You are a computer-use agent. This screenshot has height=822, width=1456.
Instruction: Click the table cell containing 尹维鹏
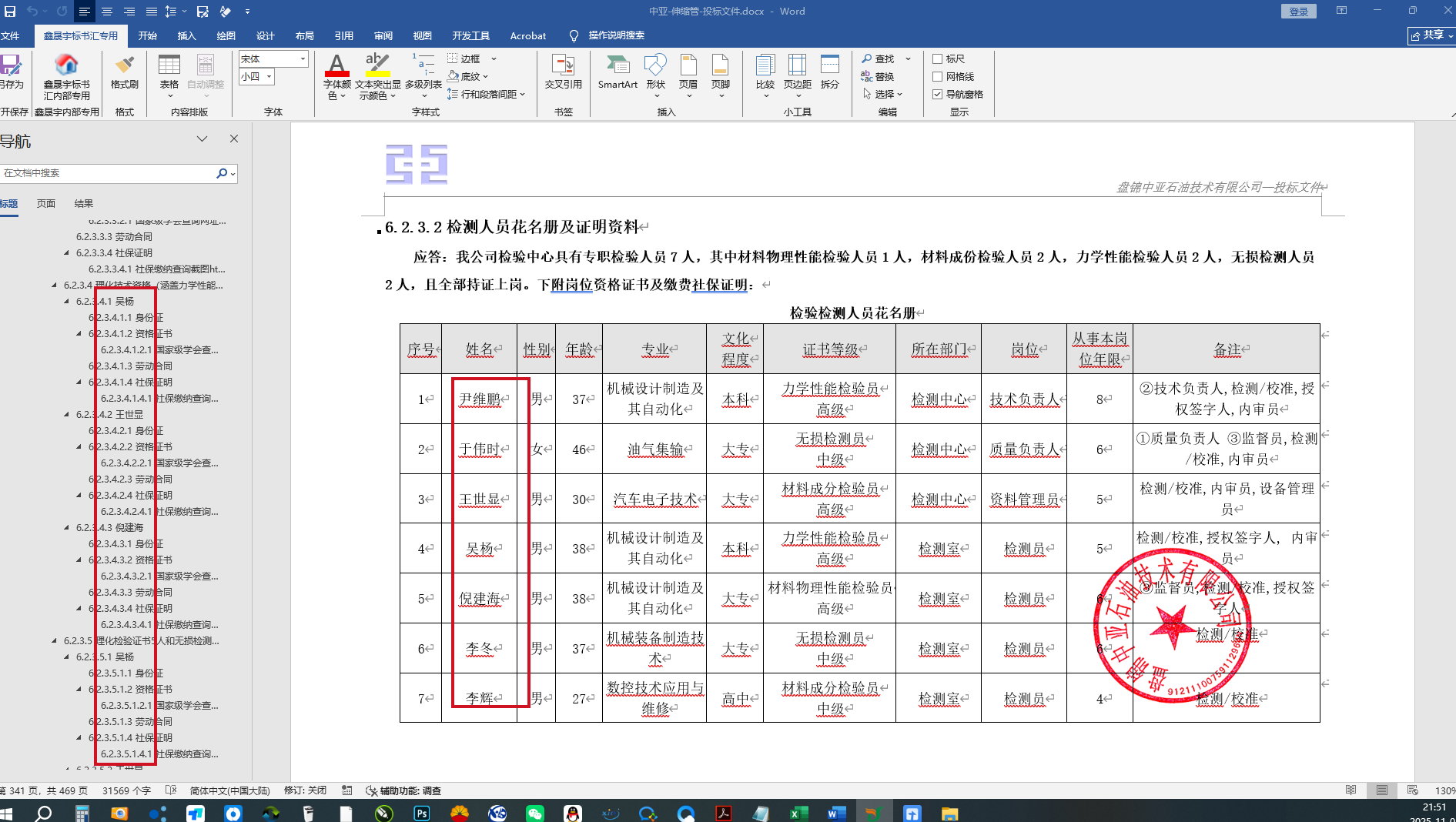(479, 399)
